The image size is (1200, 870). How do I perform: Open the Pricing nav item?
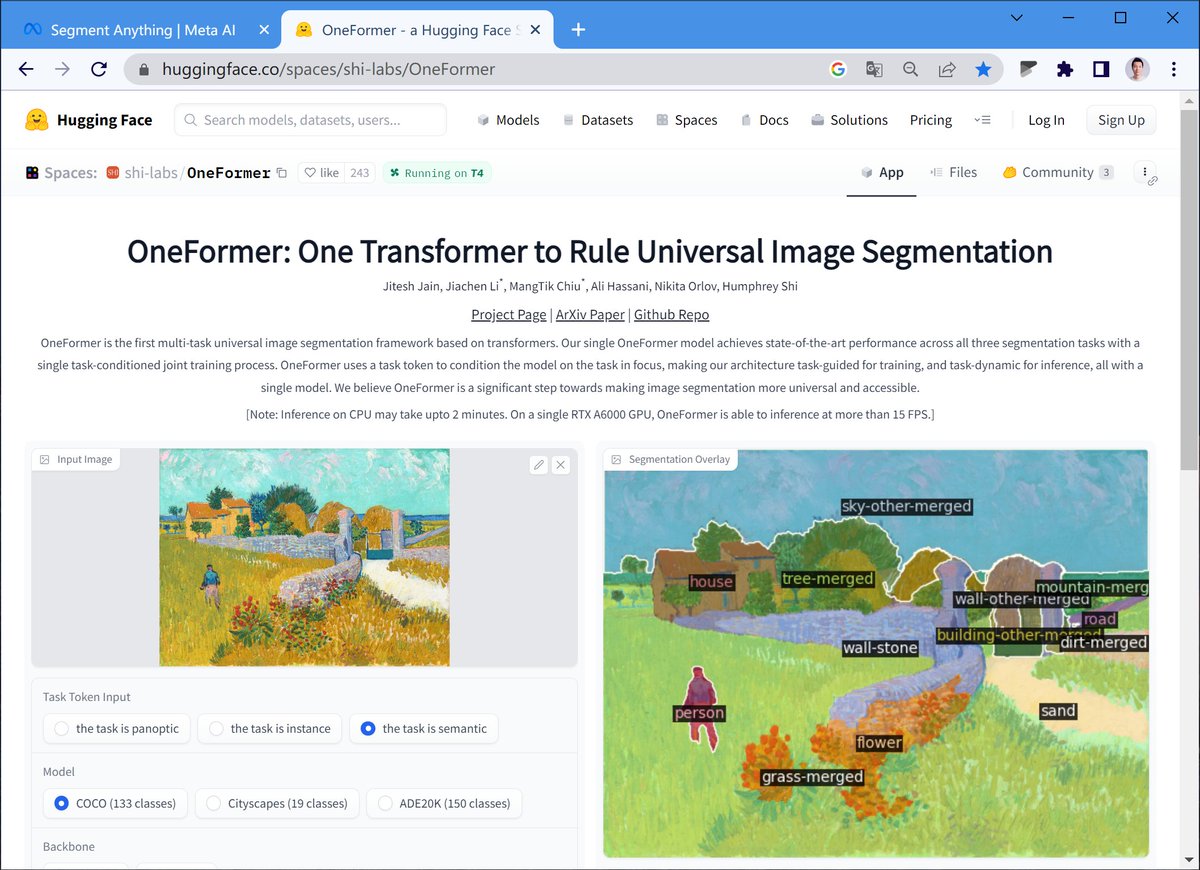tap(931, 120)
